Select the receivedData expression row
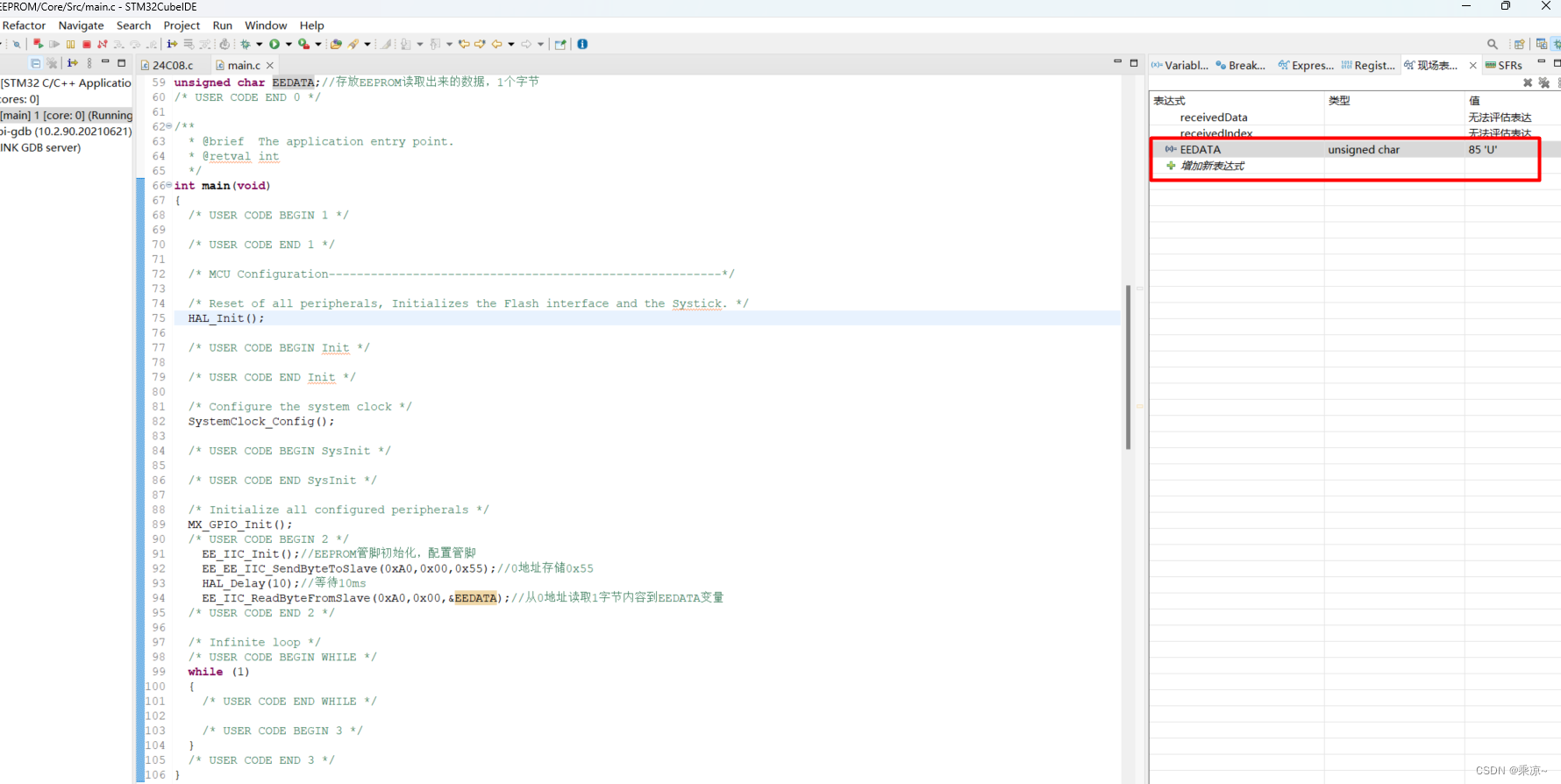The width and height of the screenshot is (1561, 784). [1355, 117]
